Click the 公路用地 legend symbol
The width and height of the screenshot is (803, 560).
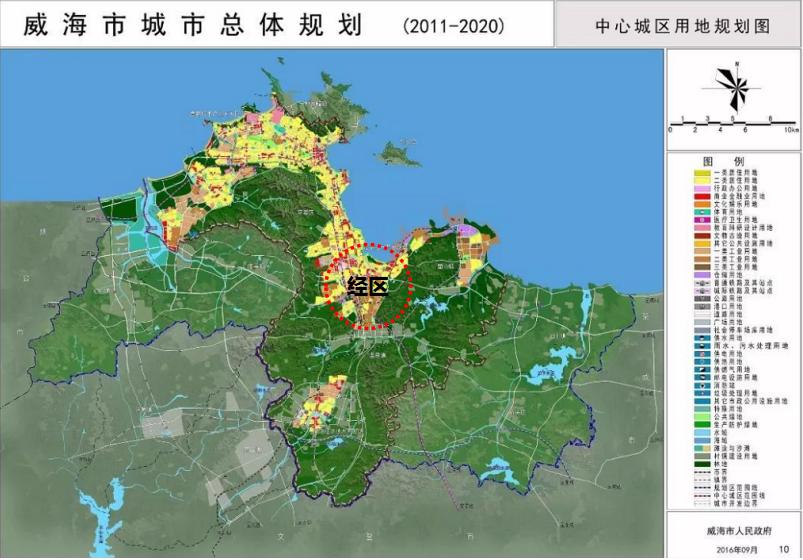click(x=701, y=299)
